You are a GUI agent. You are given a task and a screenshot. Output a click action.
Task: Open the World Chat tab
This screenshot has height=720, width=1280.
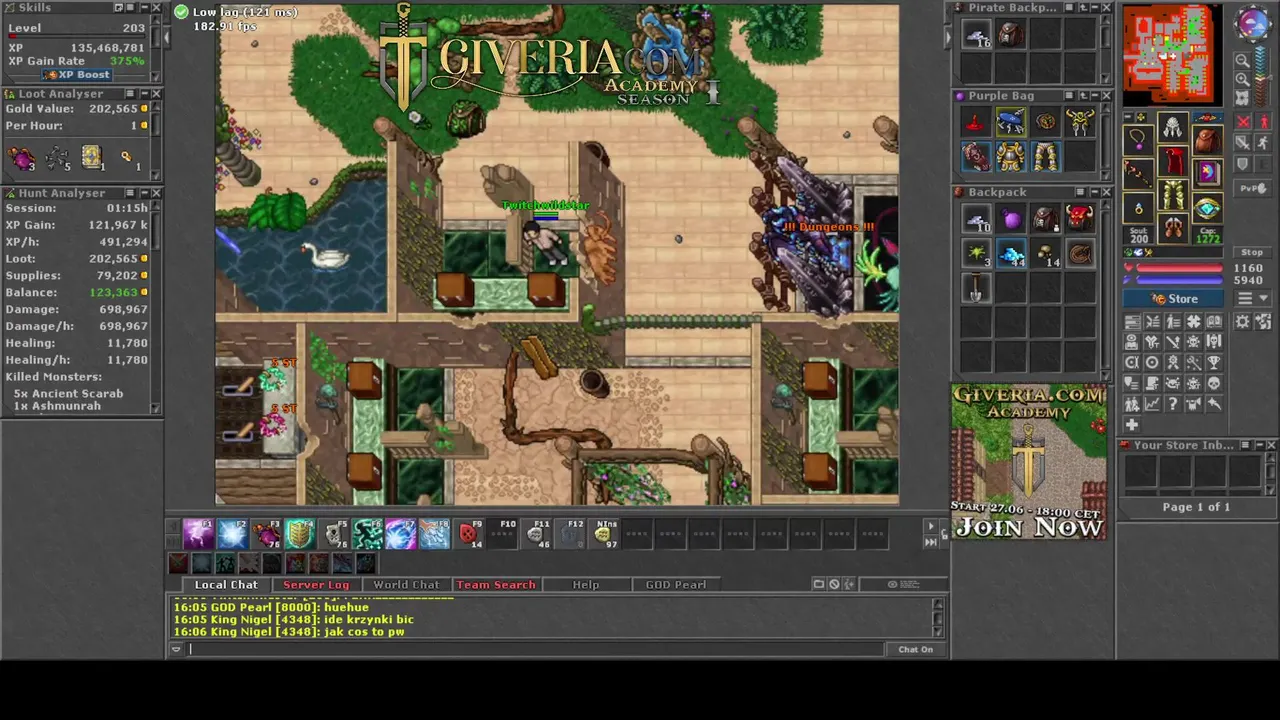[406, 584]
